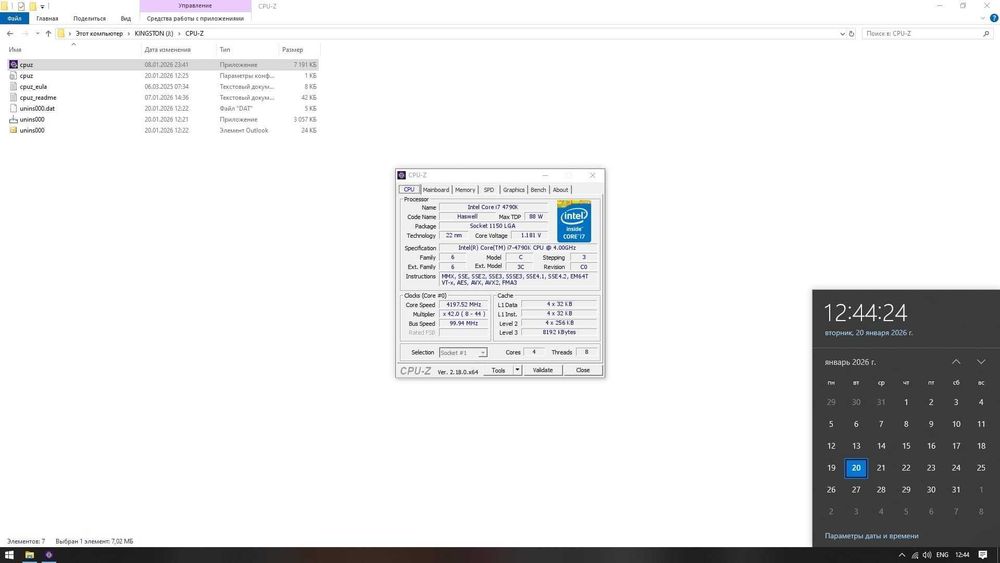1000x563 pixels.
Task: Open the About tab in CPU-Z
Action: coord(560,189)
